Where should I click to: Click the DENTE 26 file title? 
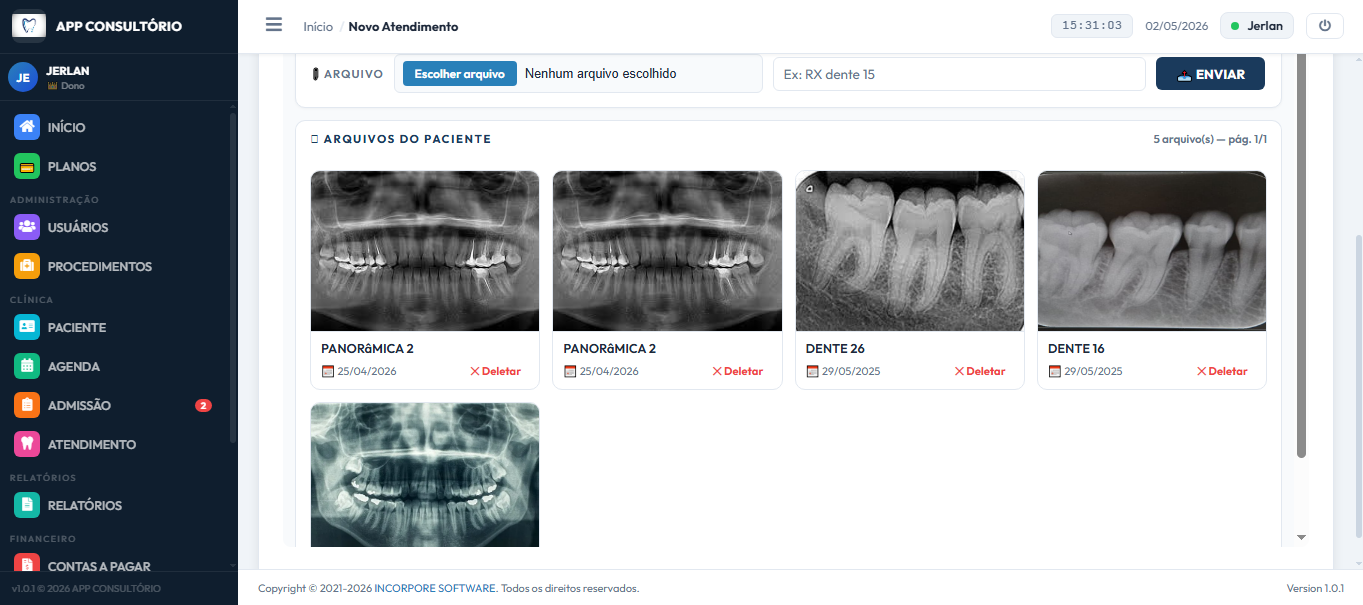tap(835, 349)
